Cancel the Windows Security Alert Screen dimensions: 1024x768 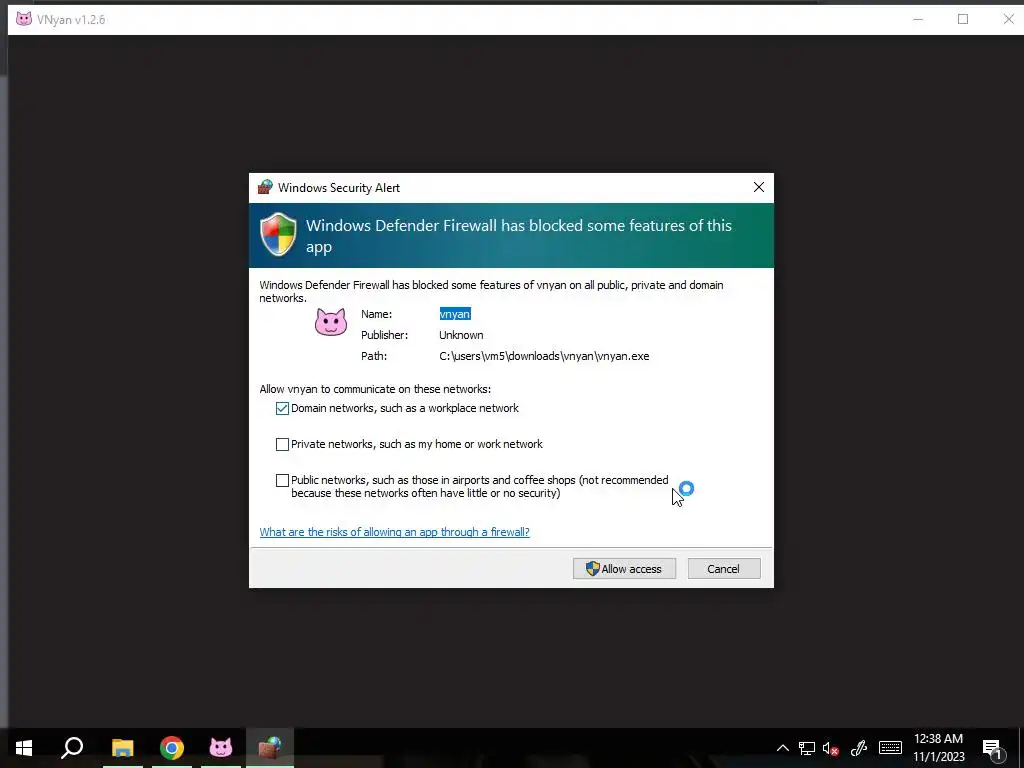(724, 569)
